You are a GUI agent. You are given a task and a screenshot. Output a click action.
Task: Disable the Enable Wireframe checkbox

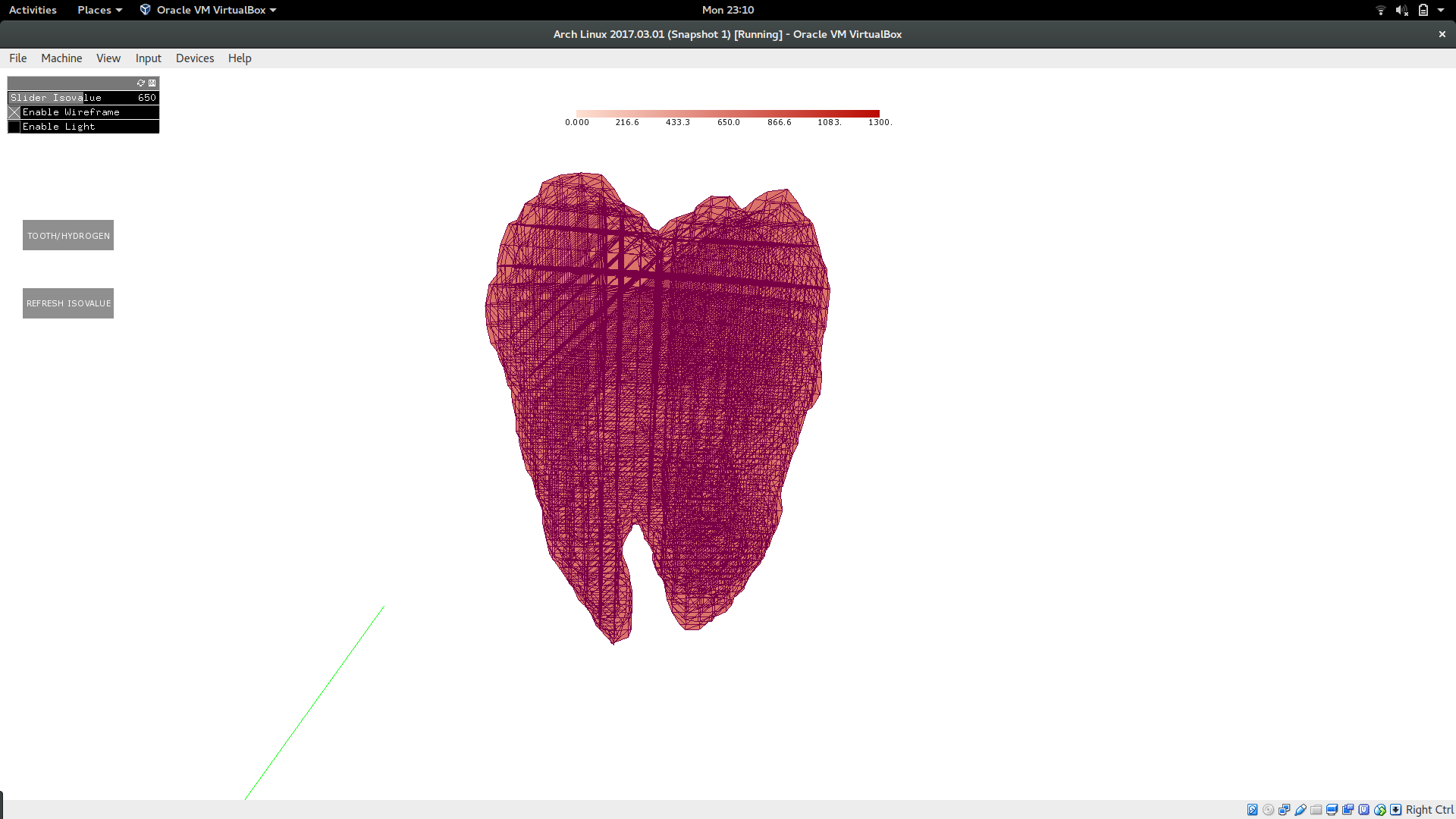(x=14, y=112)
